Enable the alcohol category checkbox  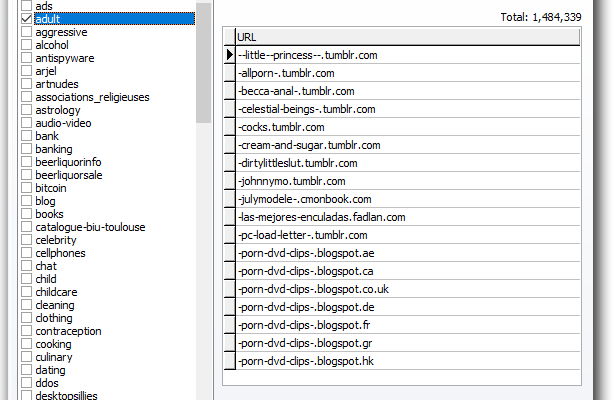point(26,44)
